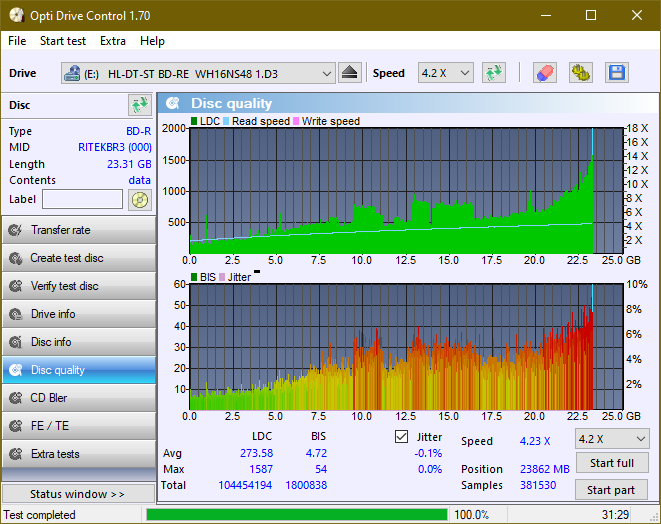Click the disc refresh icon in Disc panel

pyautogui.click(x=140, y=105)
